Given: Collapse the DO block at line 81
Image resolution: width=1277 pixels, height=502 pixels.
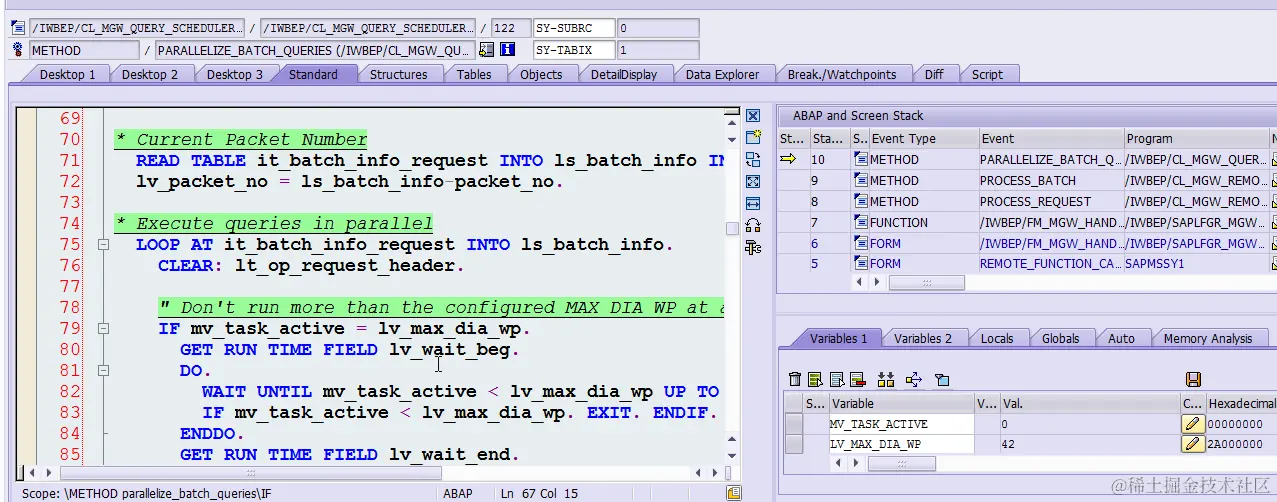Looking at the screenshot, I should point(102,371).
